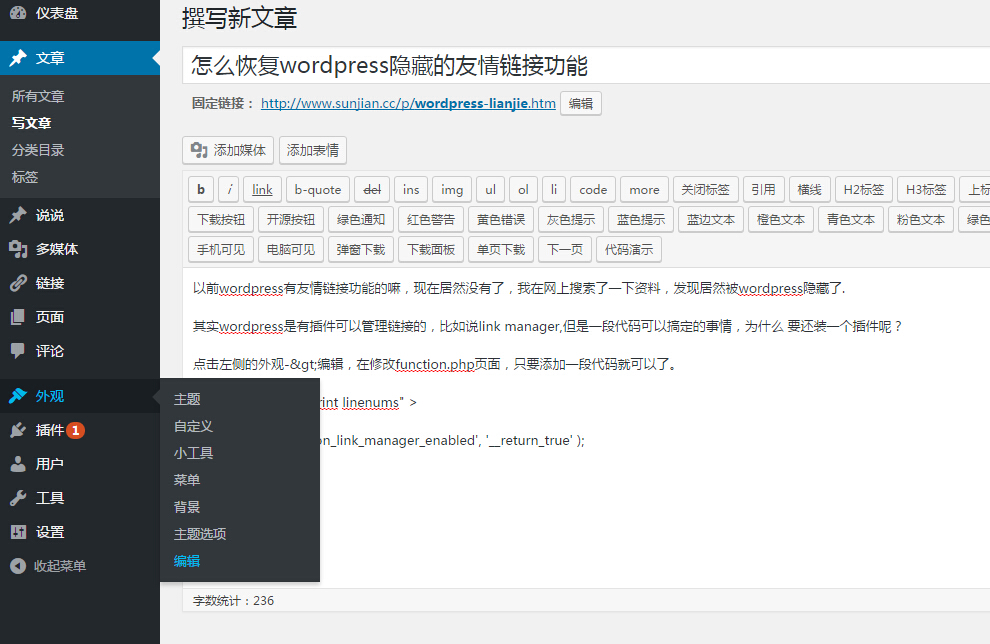Focus the article title input field
This screenshot has height=644, width=990.
pyautogui.click(x=586, y=65)
